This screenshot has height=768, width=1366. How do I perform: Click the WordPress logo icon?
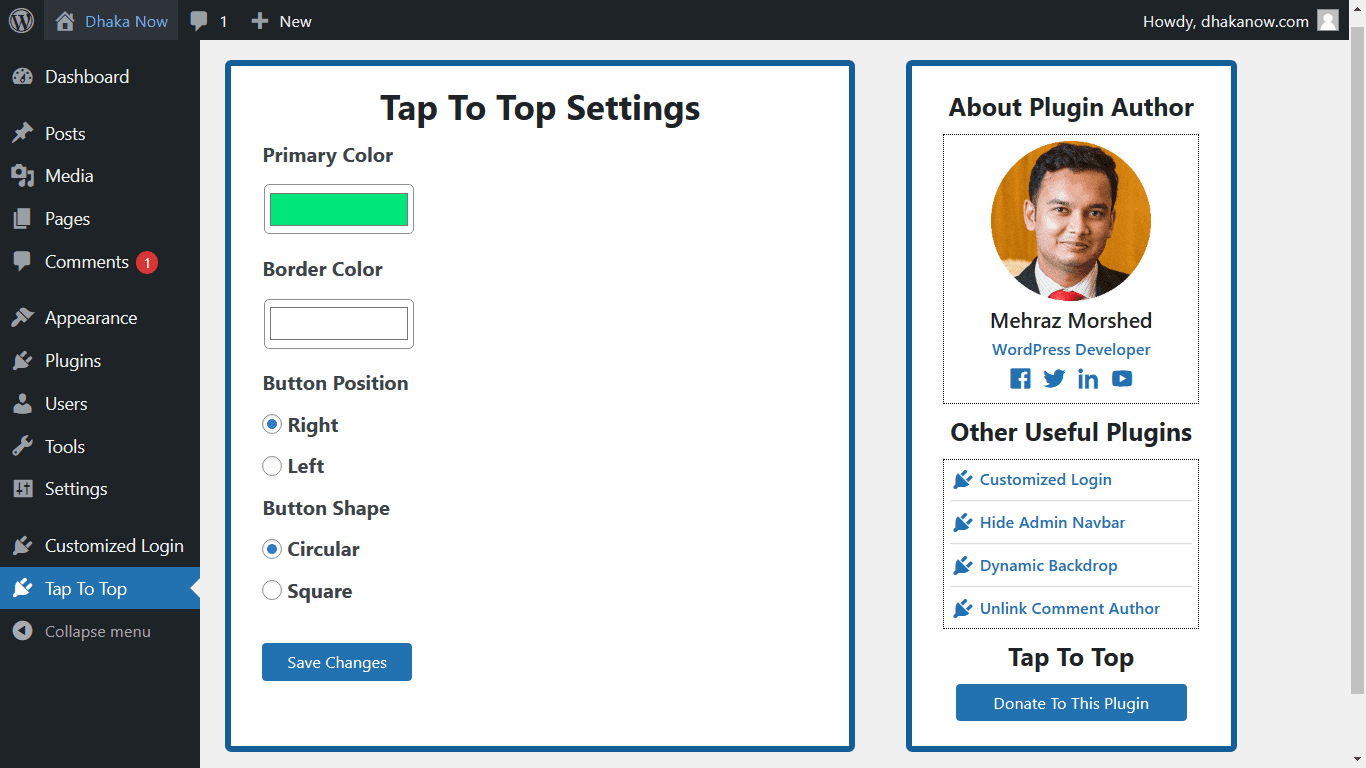click(21, 20)
